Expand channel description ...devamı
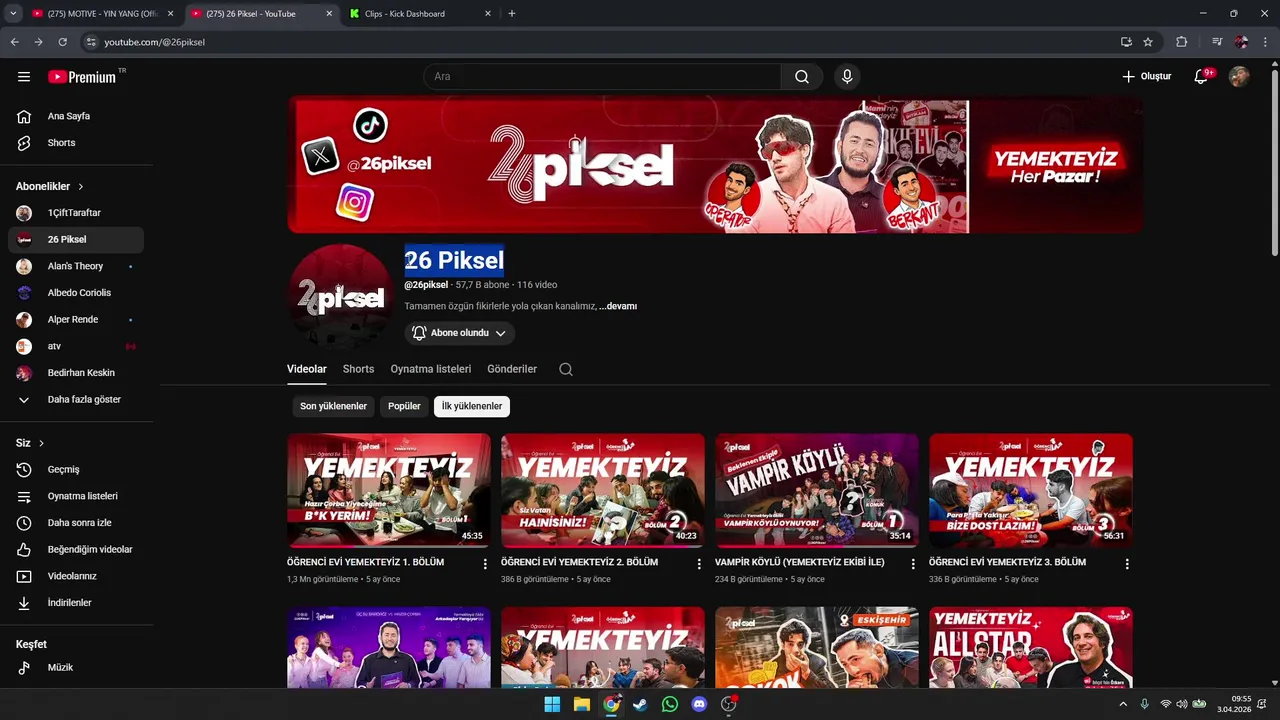The height and width of the screenshot is (720, 1280). point(618,306)
